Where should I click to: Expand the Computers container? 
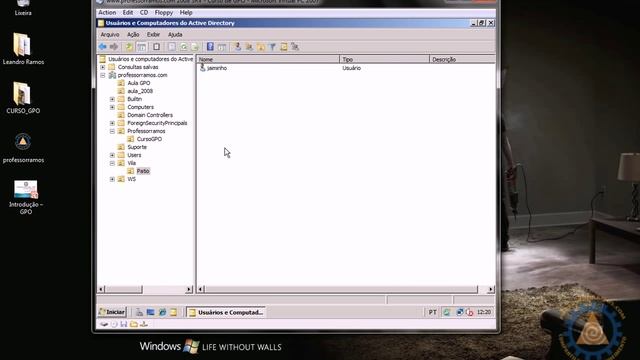(112, 107)
